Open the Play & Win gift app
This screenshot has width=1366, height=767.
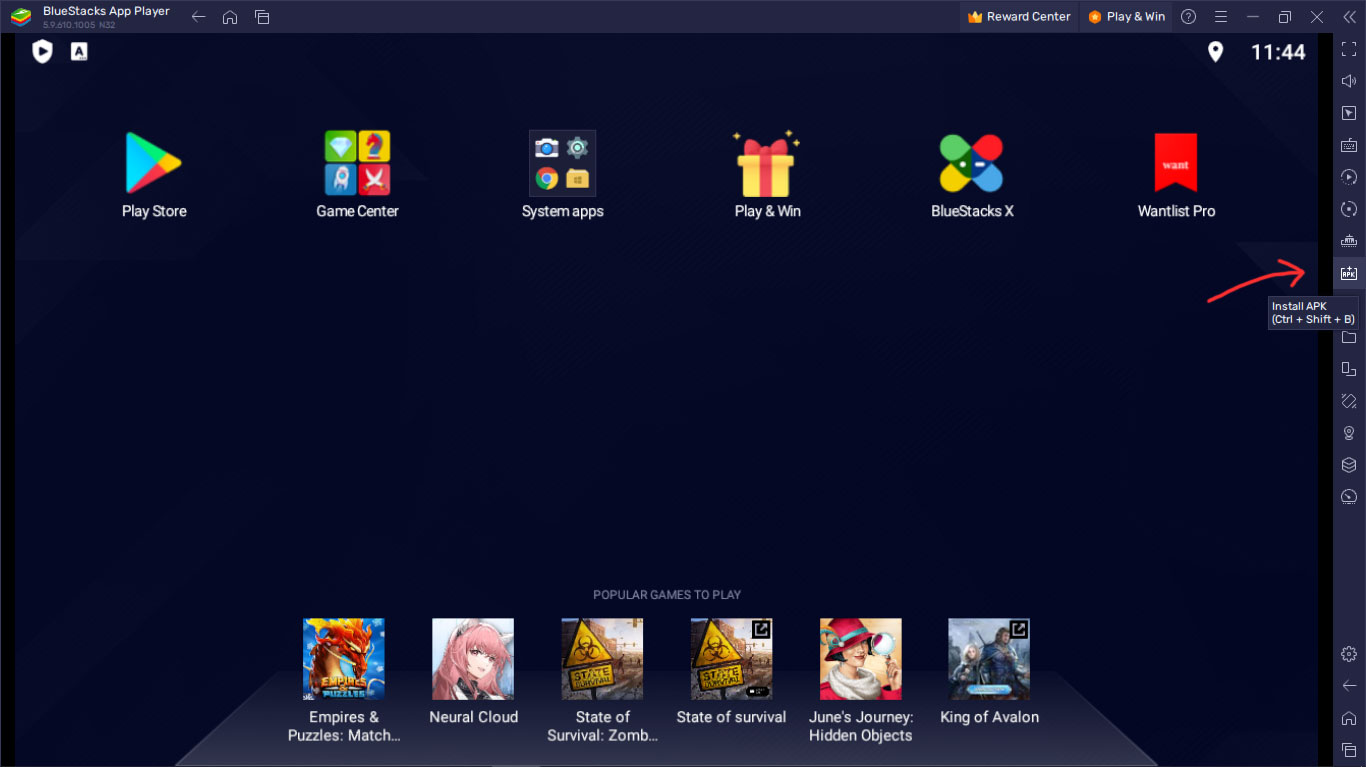[766, 163]
